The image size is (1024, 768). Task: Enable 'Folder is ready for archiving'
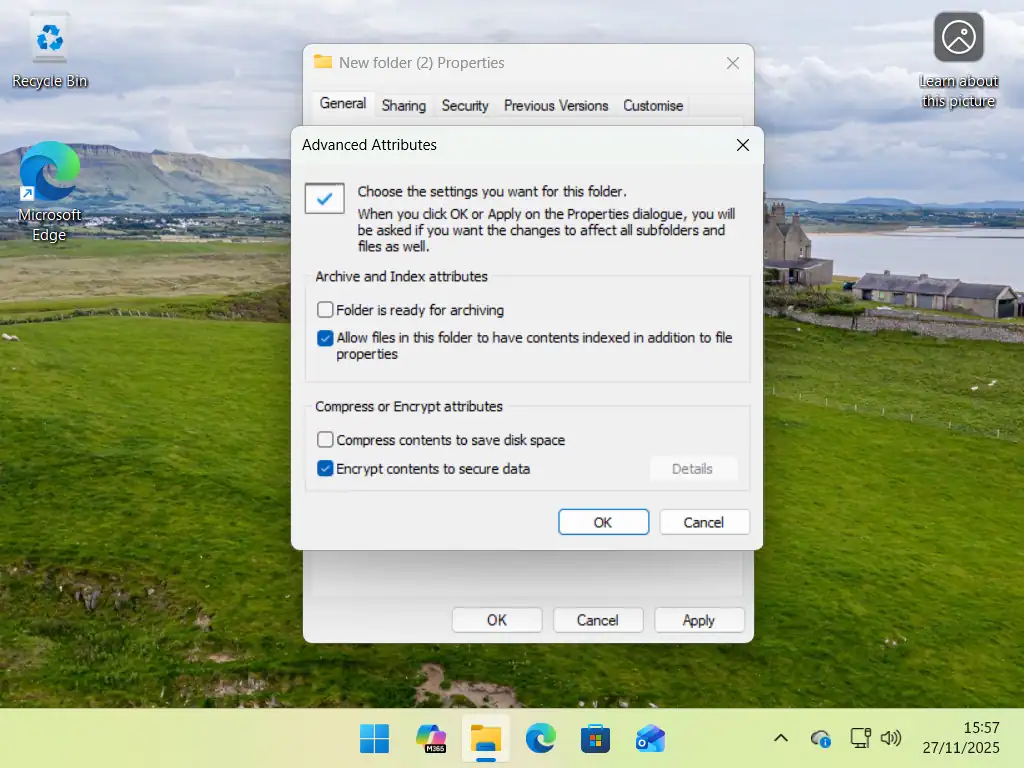pyautogui.click(x=325, y=310)
